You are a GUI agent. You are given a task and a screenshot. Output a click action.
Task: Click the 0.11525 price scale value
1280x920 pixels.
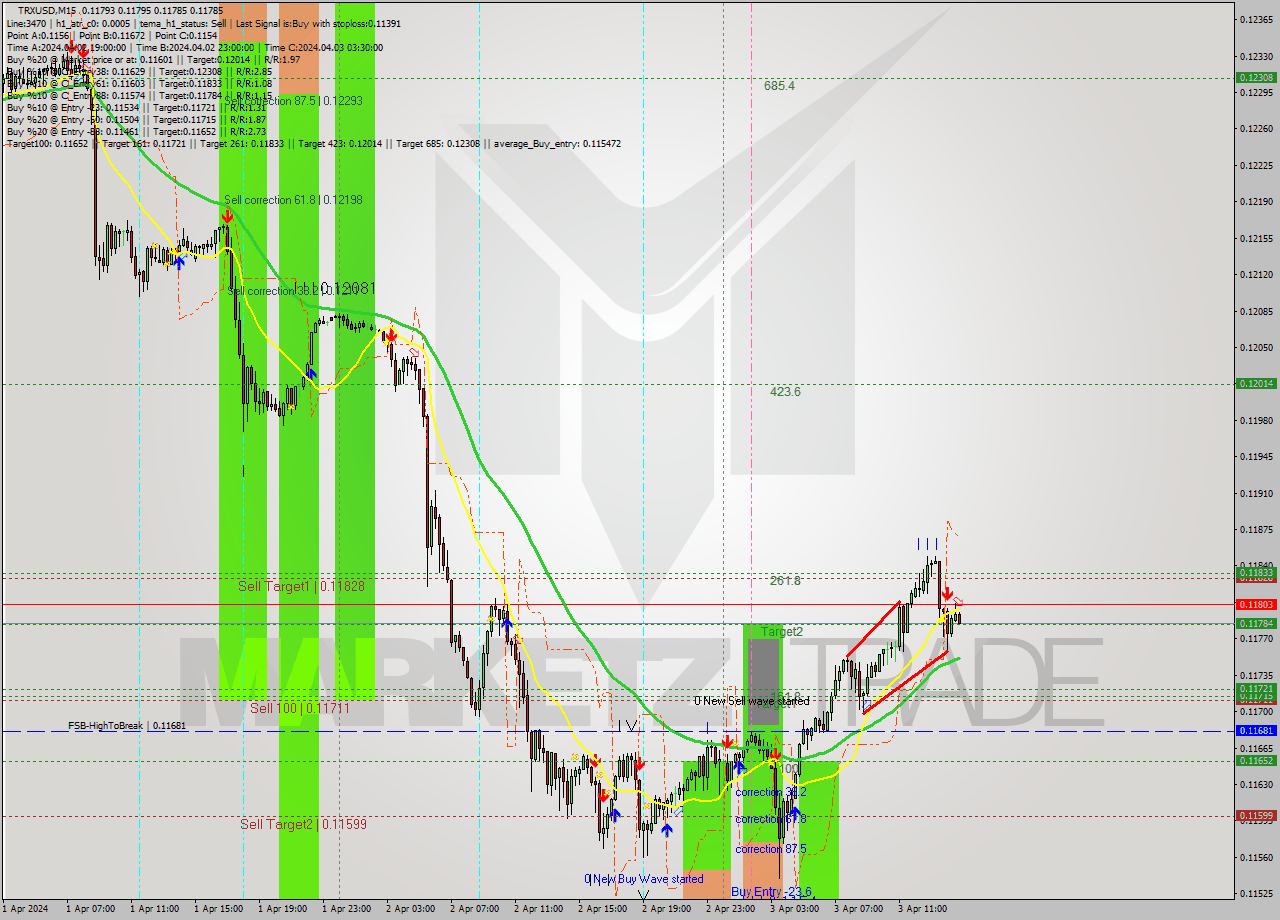pos(1256,893)
